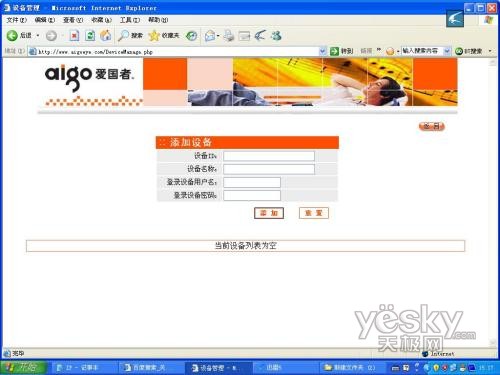Image resolution: width=500 pixels, height=375 pixels.
Task: Go to Home page icon
Action: click(106, 35)
